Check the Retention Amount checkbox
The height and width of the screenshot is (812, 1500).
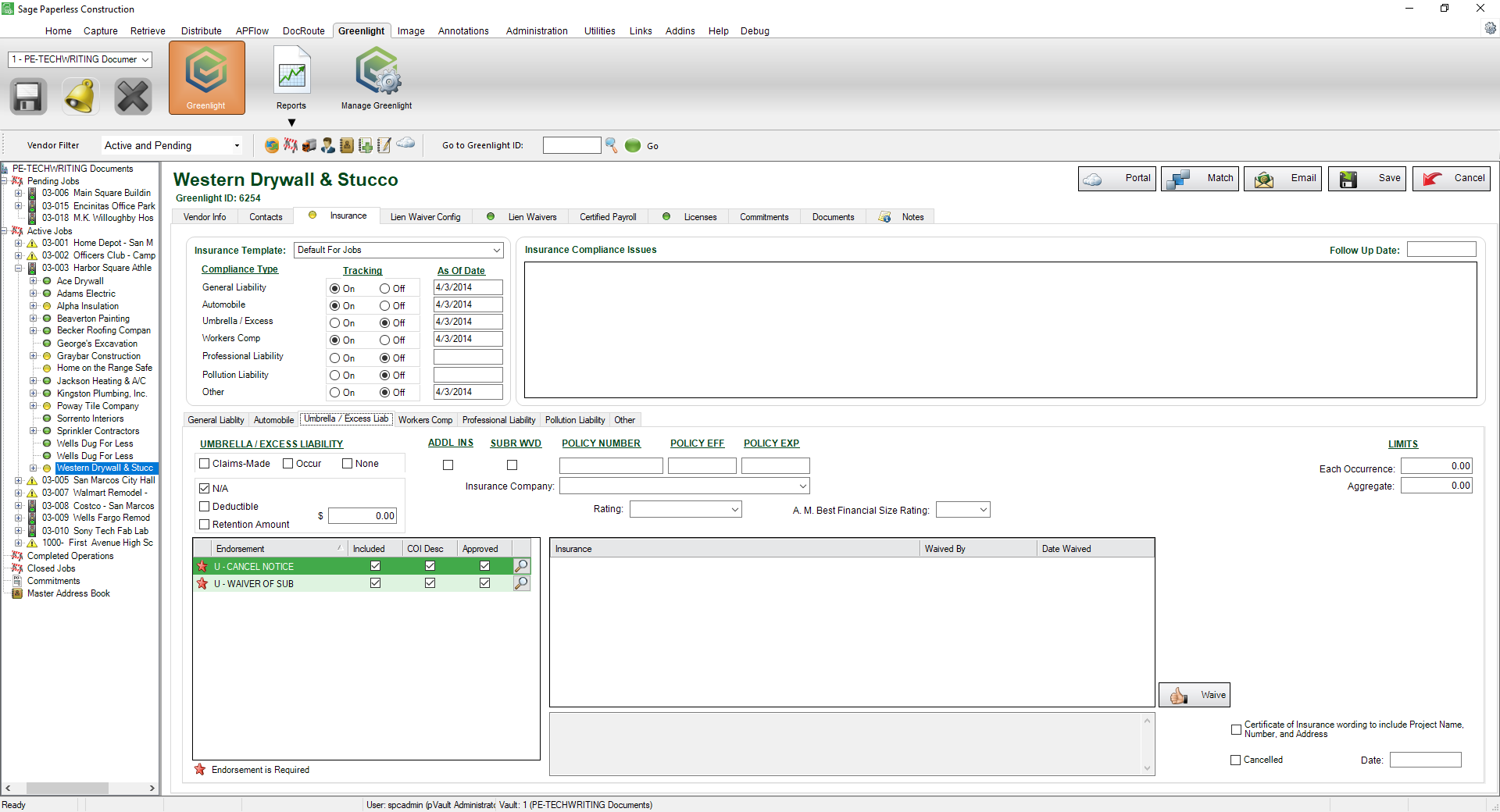[x=205, y=525]
